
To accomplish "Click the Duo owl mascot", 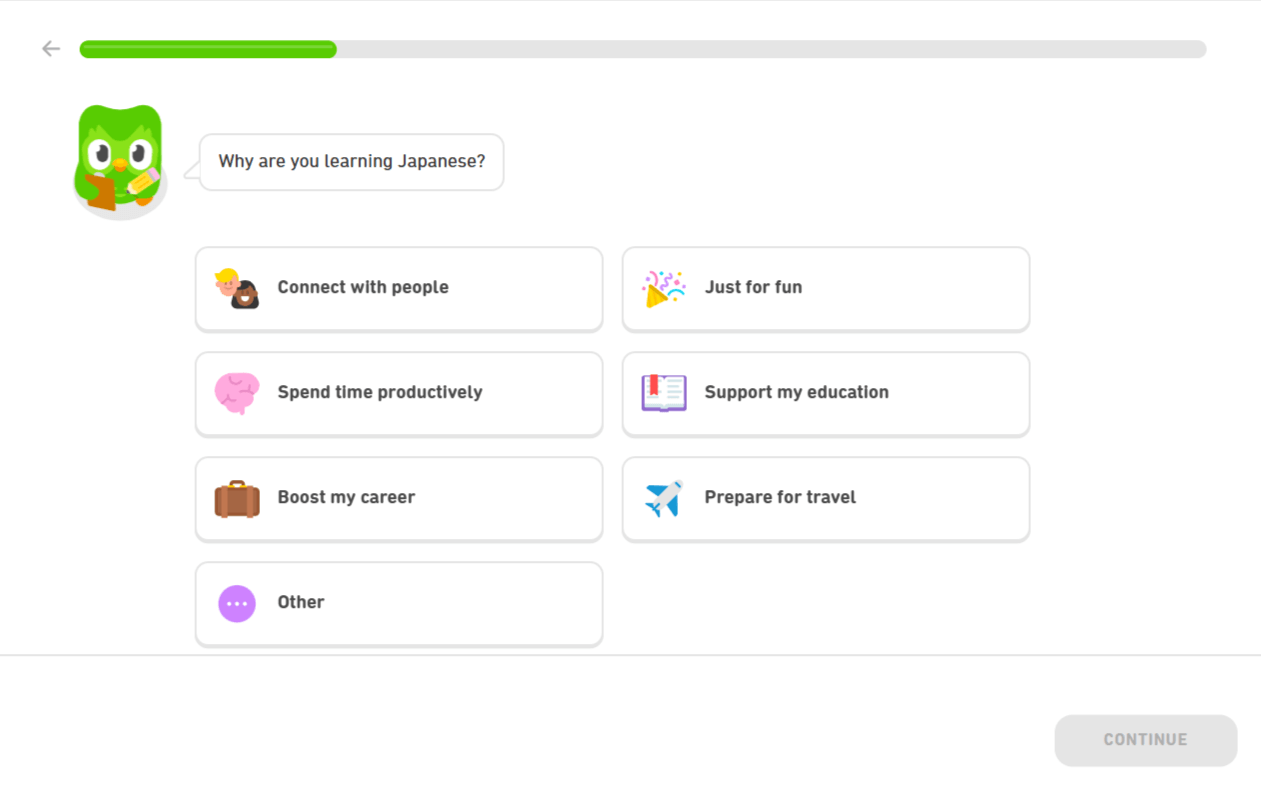I will 119,160.
